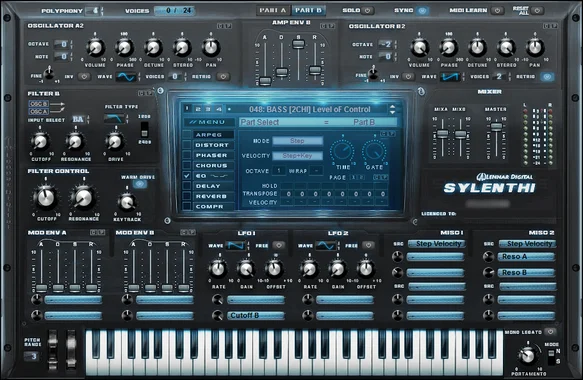
Task: Click LFO 1 Rate knob
Action: tap(218, 268)
